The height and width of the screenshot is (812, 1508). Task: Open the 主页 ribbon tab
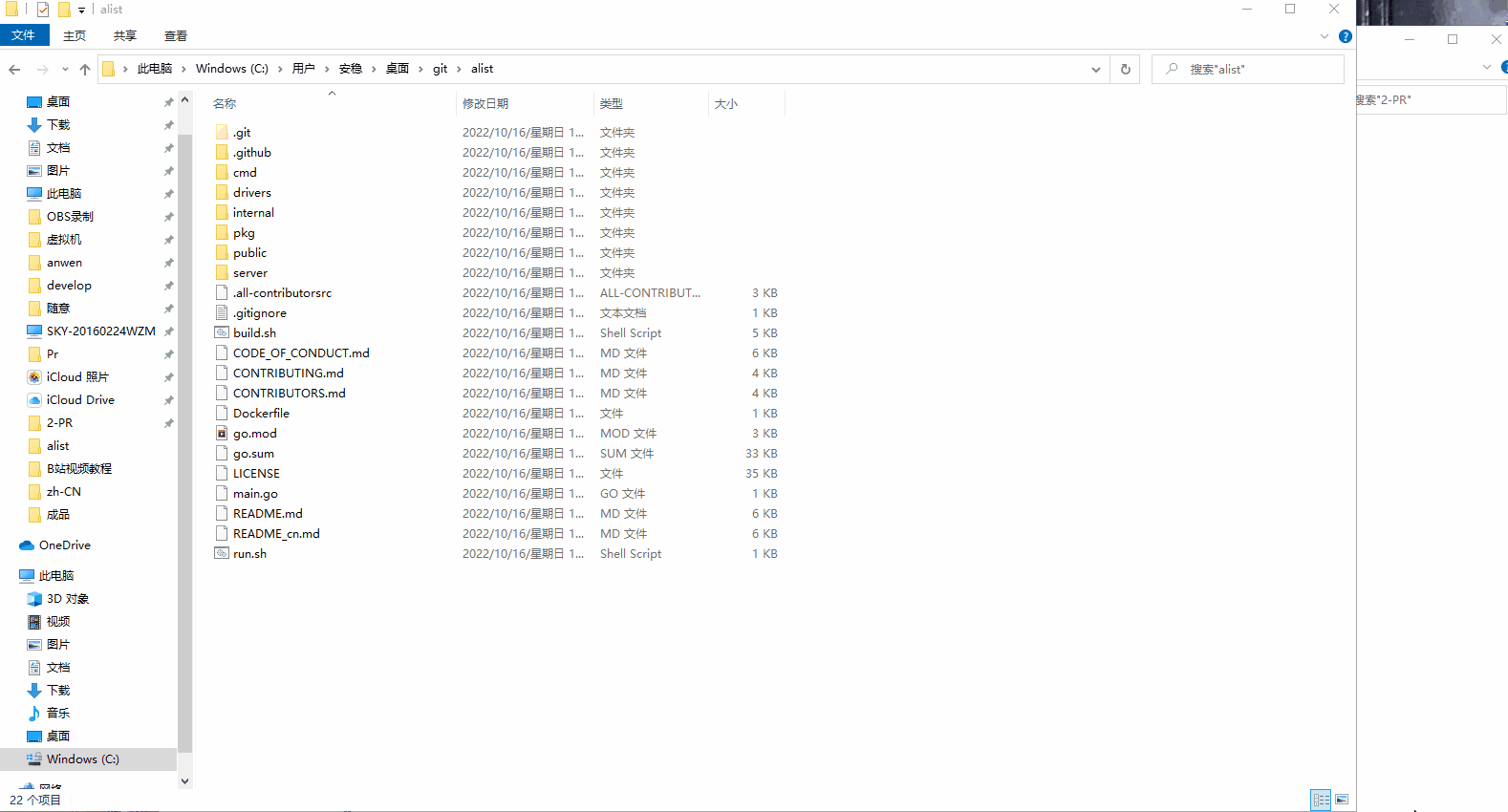[x=75, y=36]
